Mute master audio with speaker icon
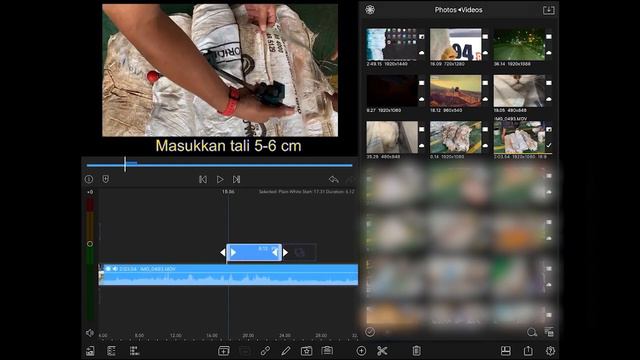The image size is (640, 360). click(x=90, y=333)
